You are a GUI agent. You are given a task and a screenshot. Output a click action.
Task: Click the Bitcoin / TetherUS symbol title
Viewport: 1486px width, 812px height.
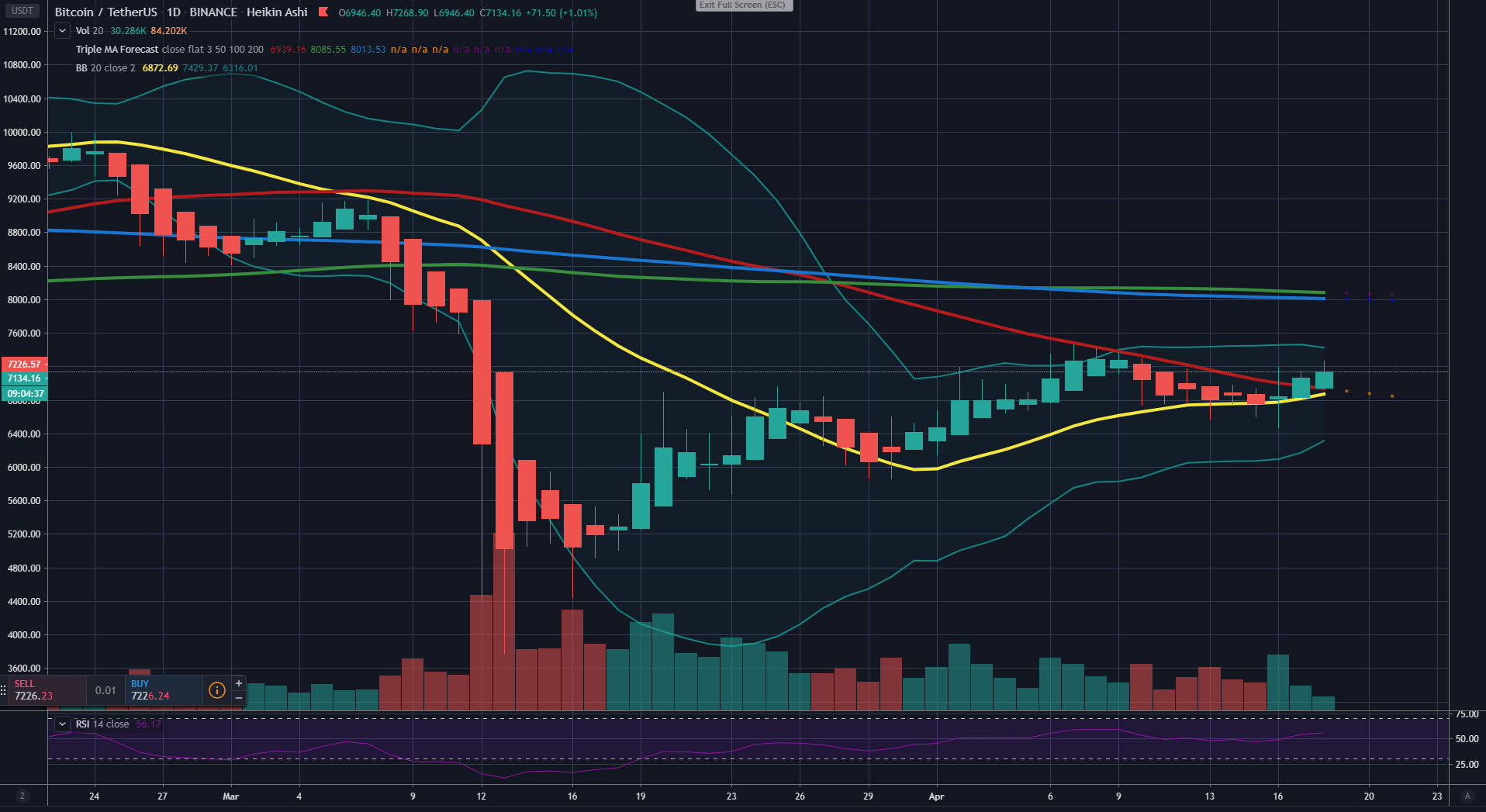pyautogui.click(x=105, y=12)
